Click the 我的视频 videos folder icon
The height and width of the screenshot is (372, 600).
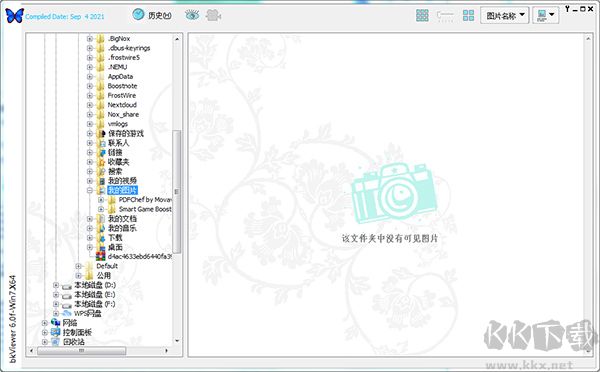pyautogui.click(x=101, y=181)
